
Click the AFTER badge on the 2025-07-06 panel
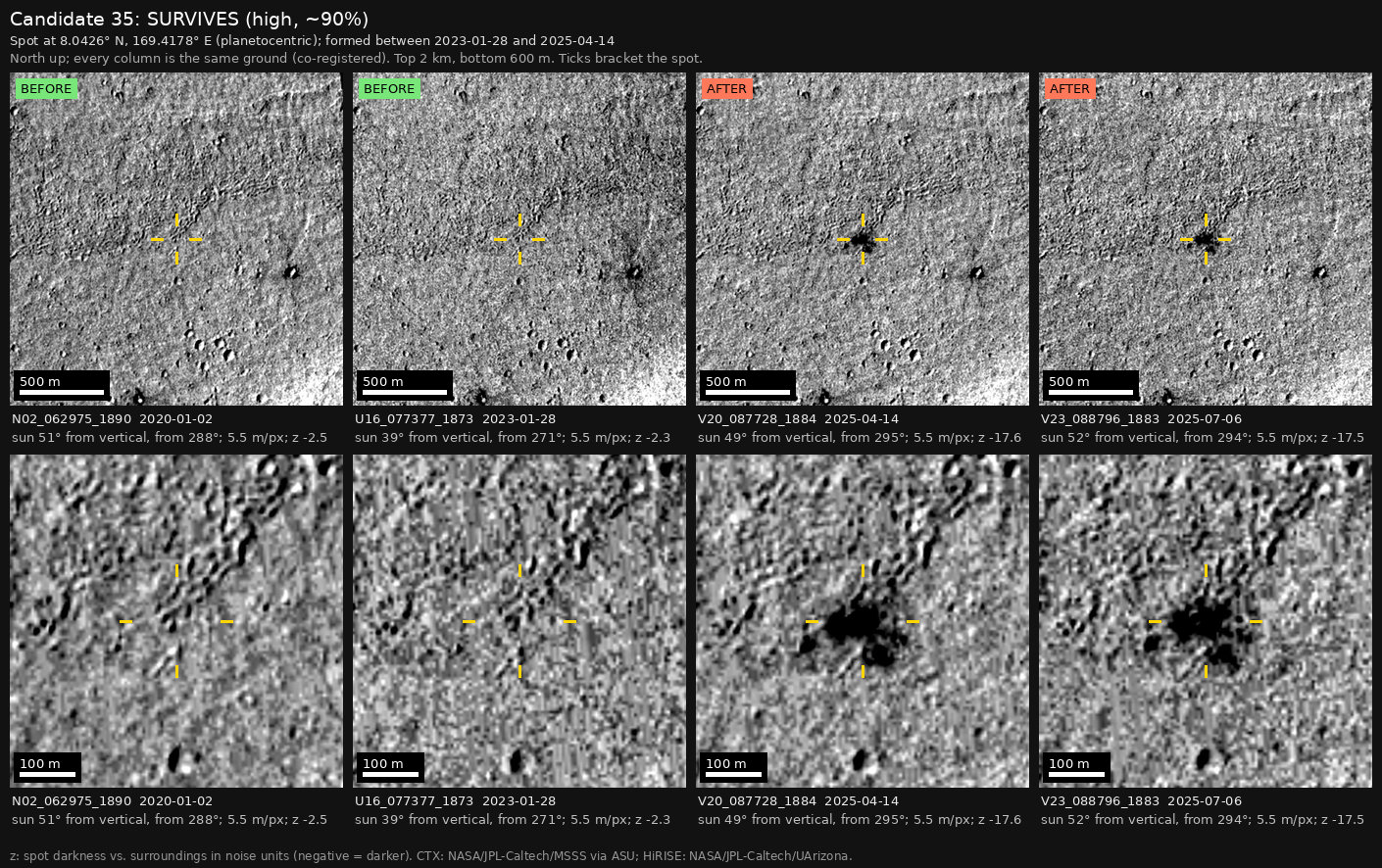coord(1069,89)
